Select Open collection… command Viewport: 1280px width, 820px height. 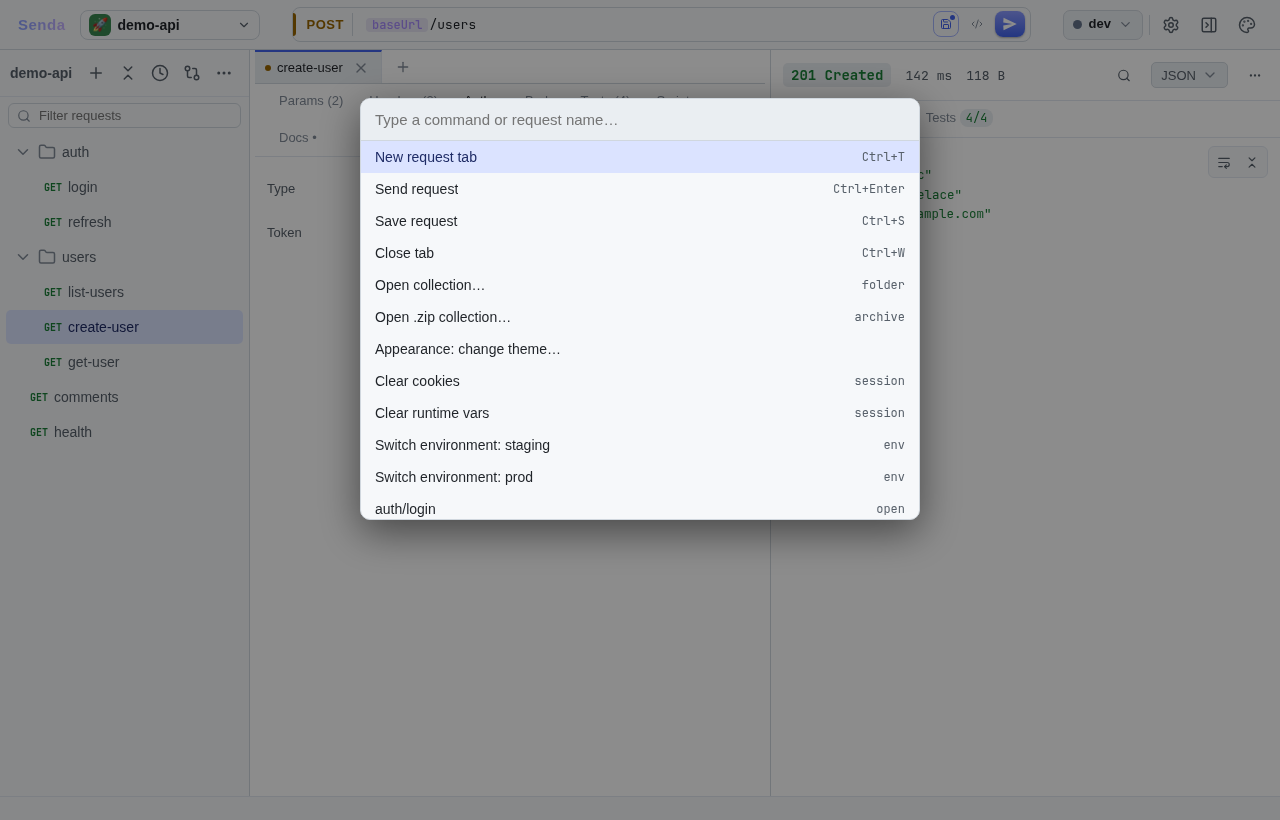640,285
